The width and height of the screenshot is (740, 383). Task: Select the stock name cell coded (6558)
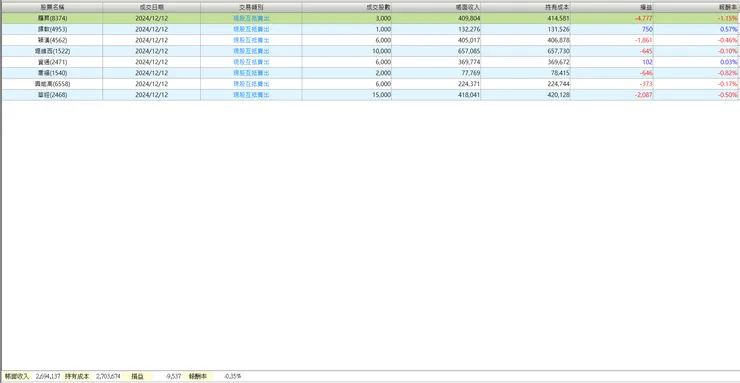(x=52, y=84)
